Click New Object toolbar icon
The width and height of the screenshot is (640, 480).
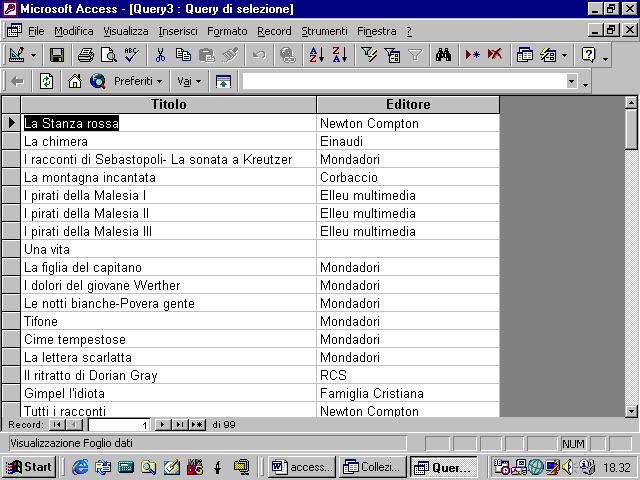pos(548,55)
